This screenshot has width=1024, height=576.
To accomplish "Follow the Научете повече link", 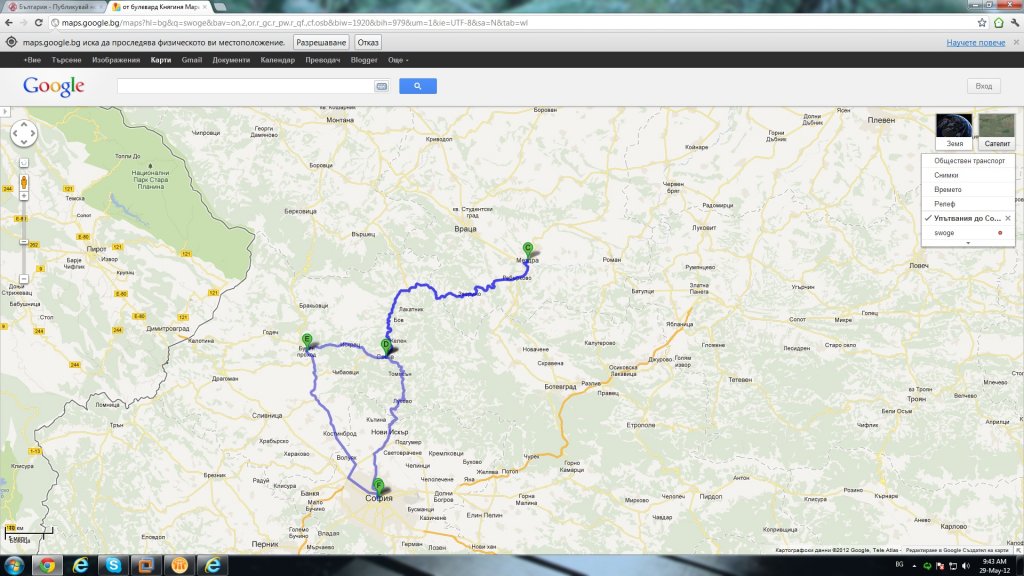I will (976, 42).
